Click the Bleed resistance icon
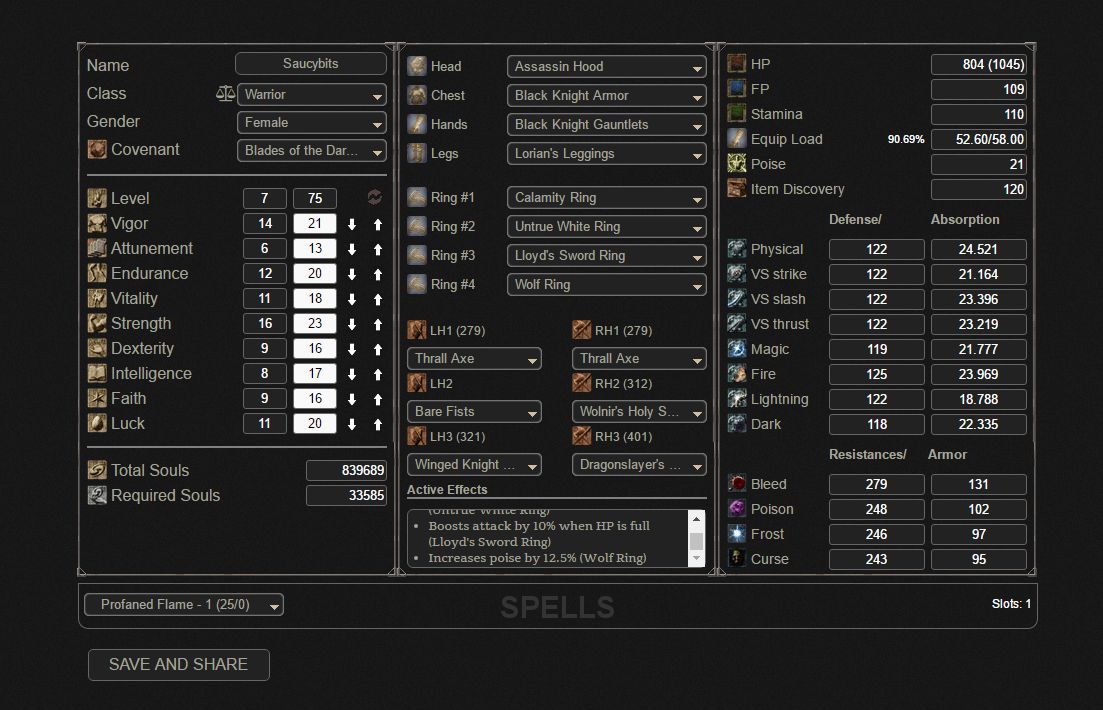 tap(737, 483)
